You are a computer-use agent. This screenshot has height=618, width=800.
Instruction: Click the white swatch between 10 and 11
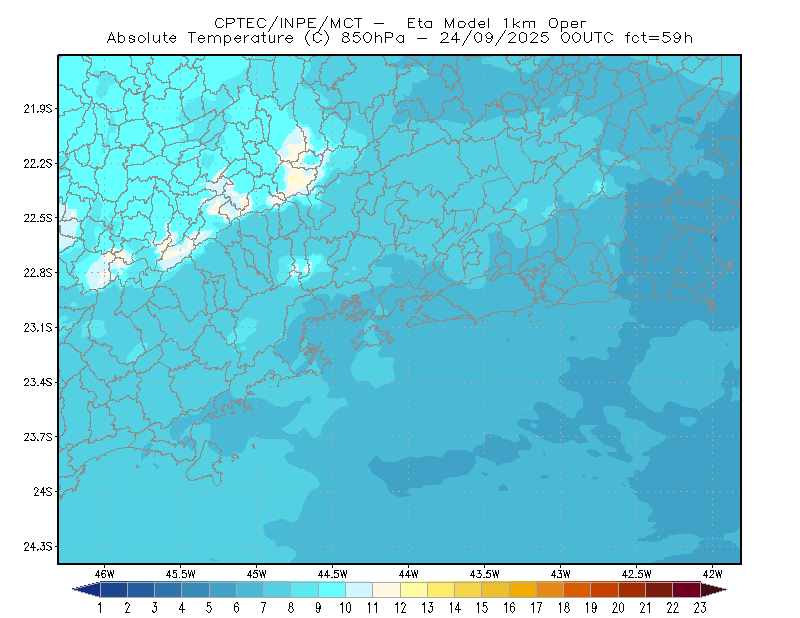(x=359, y=590)
